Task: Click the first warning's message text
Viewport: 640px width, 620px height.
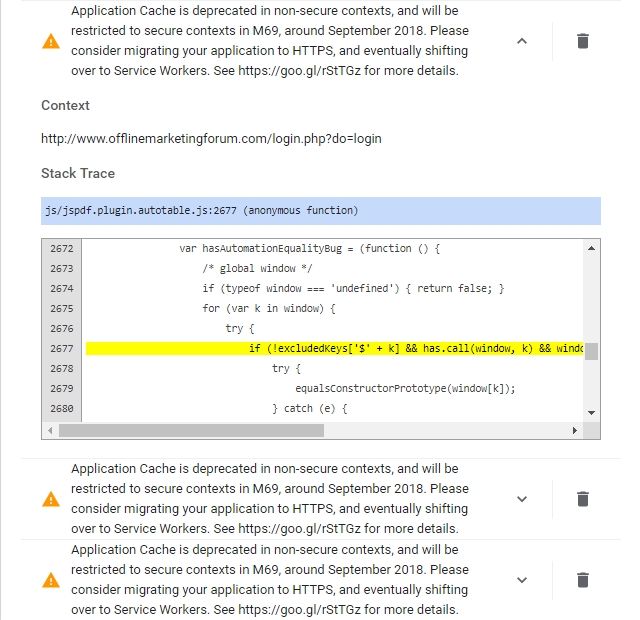Action: pos(270,41)
